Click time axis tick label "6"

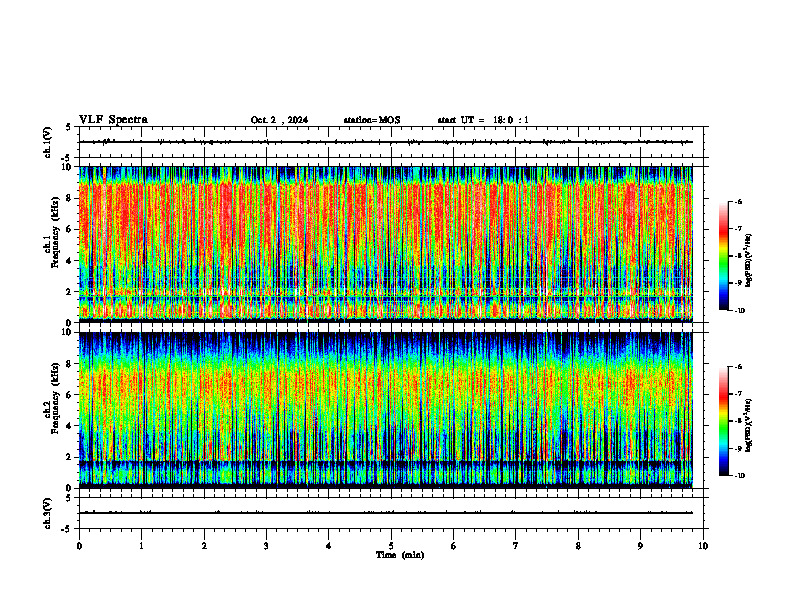click(x=454, y=546)
